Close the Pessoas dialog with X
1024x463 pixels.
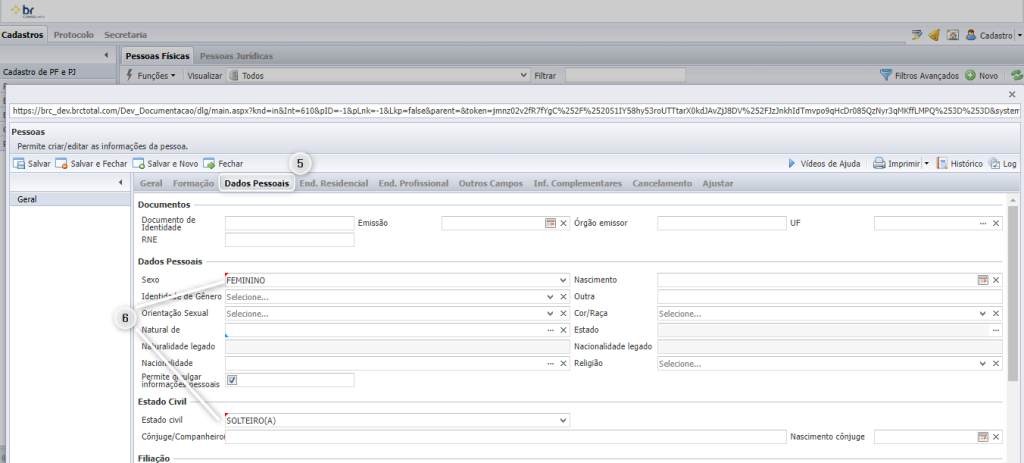click(x=1012, y=95)
